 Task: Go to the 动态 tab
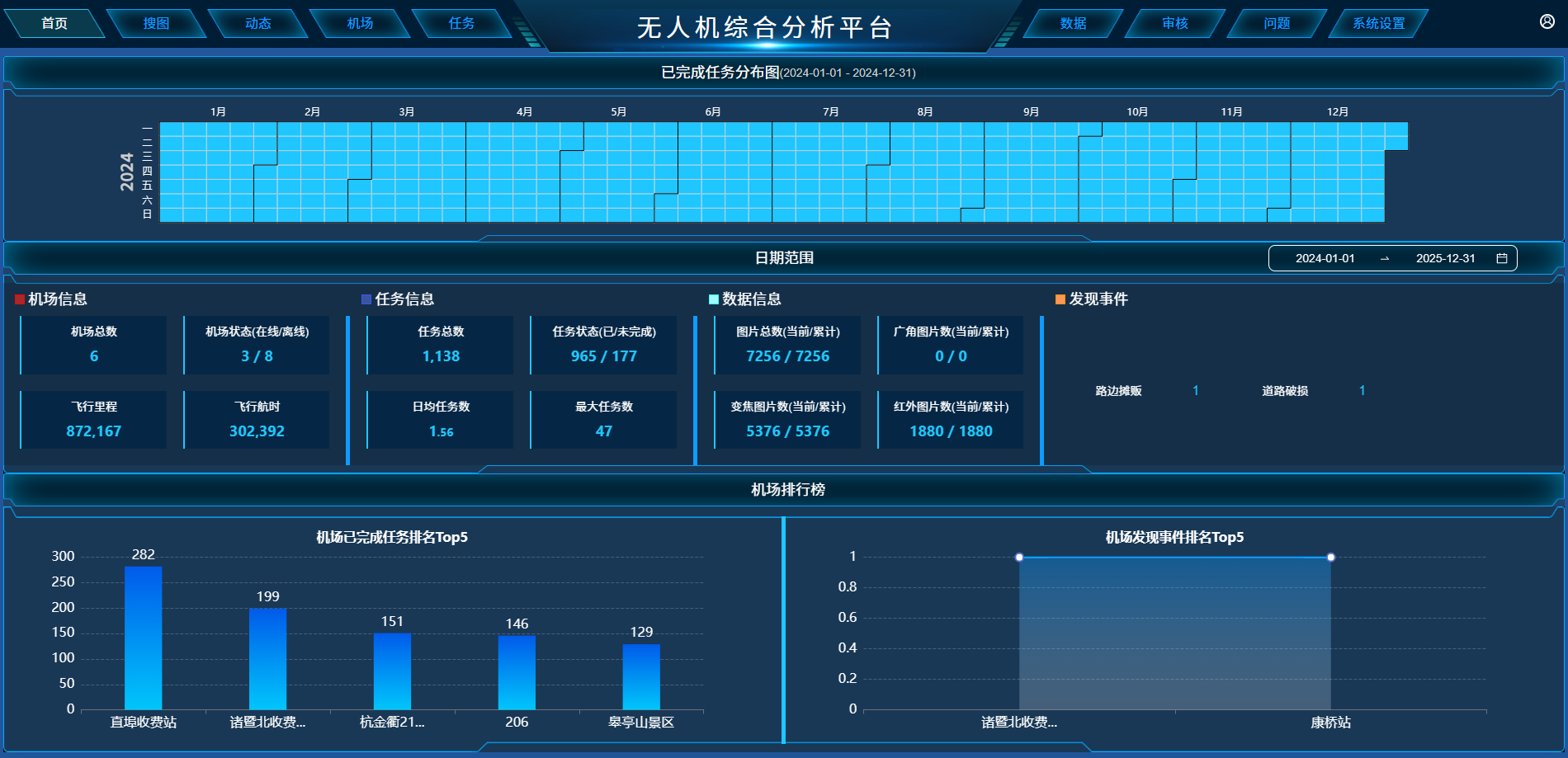pos(258,23)
